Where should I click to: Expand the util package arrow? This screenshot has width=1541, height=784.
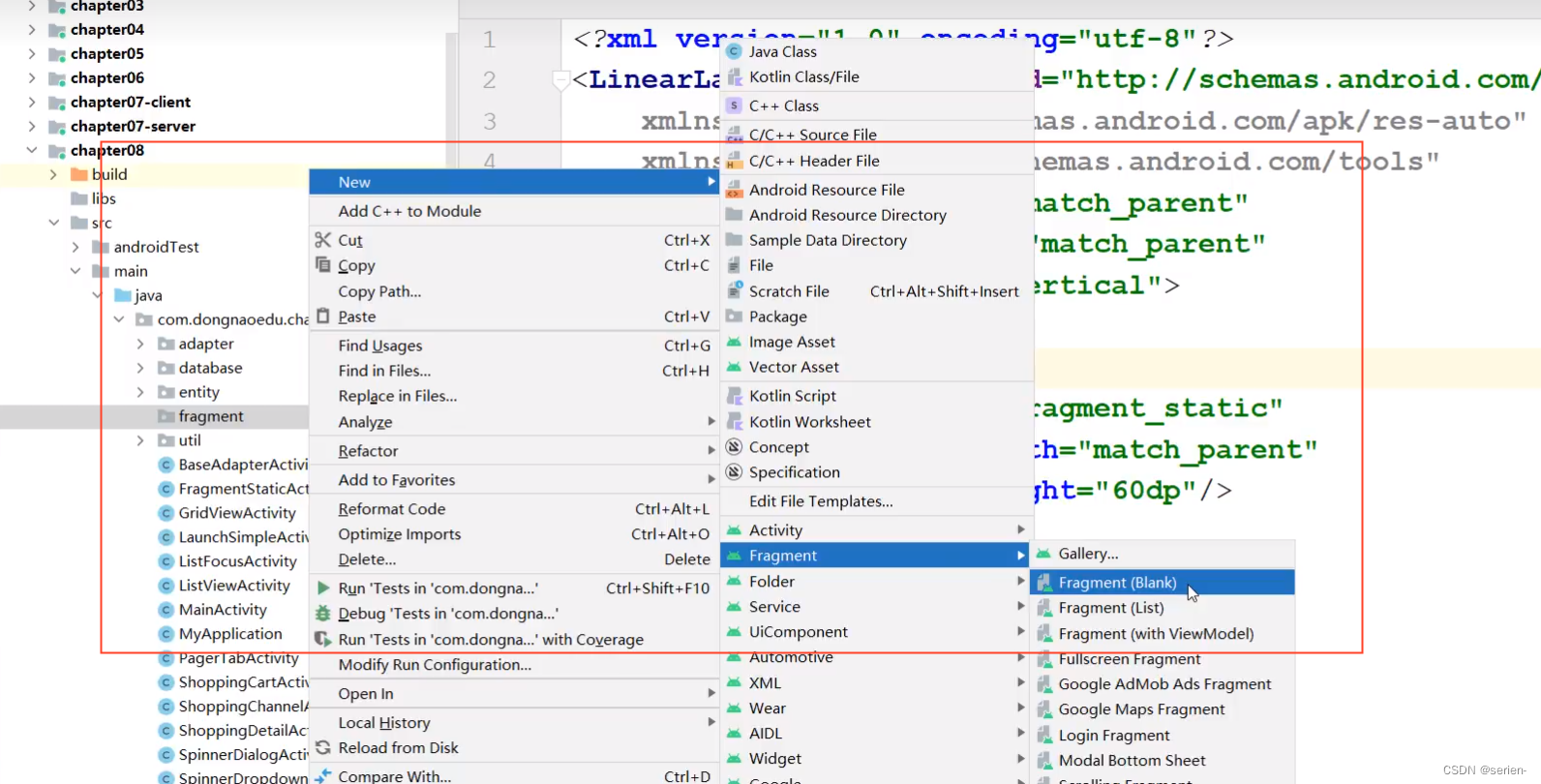coord(140,440)
